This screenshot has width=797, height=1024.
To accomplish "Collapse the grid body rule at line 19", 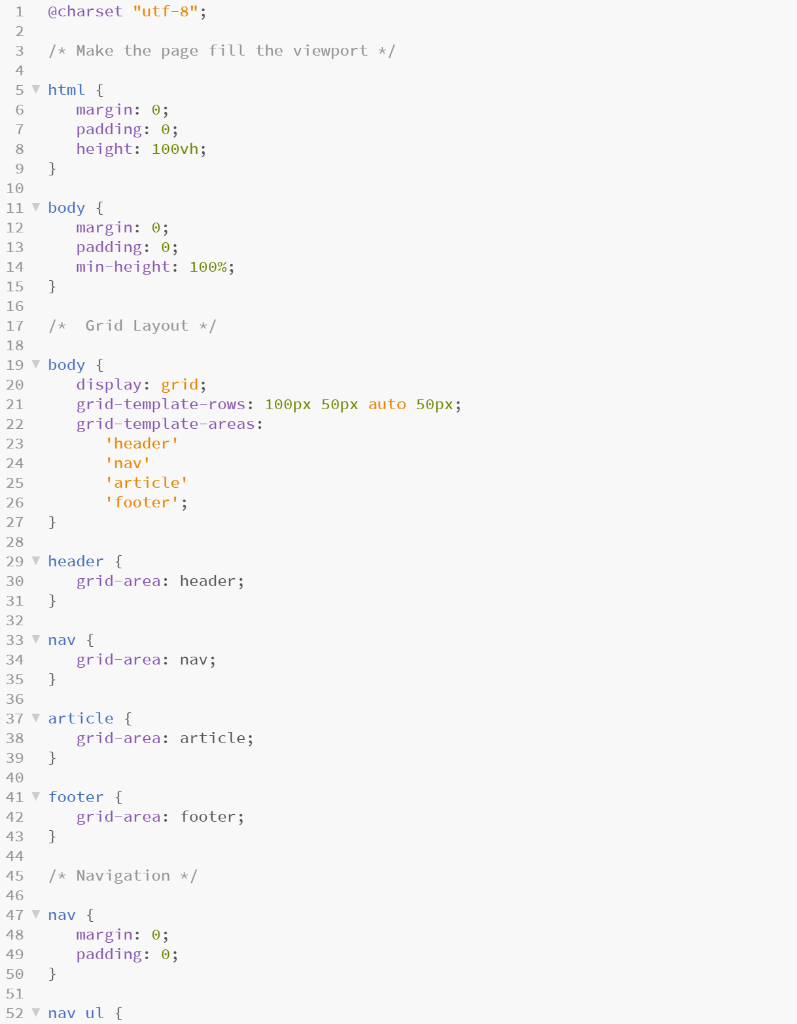I will [x=36, y=364].
